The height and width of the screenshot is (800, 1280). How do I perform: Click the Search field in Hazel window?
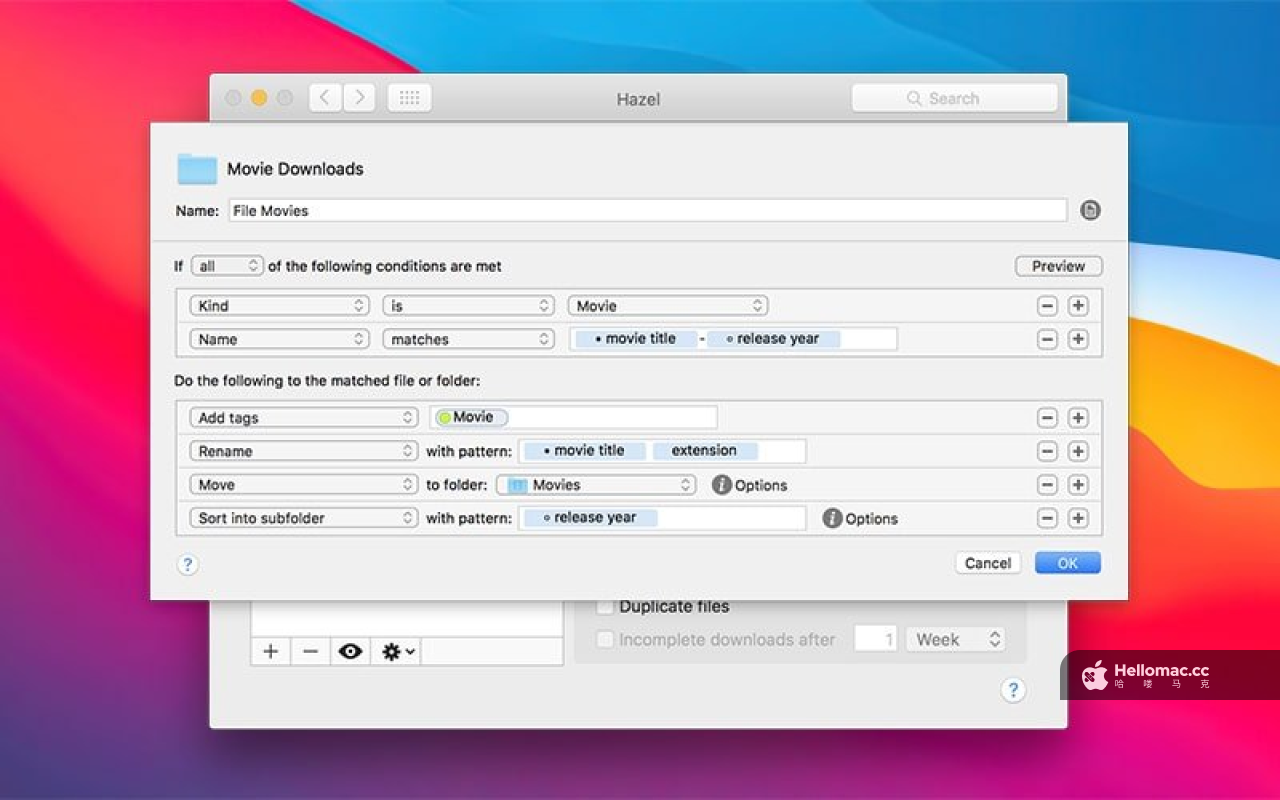pyautogui.click(x=954, y=98)
